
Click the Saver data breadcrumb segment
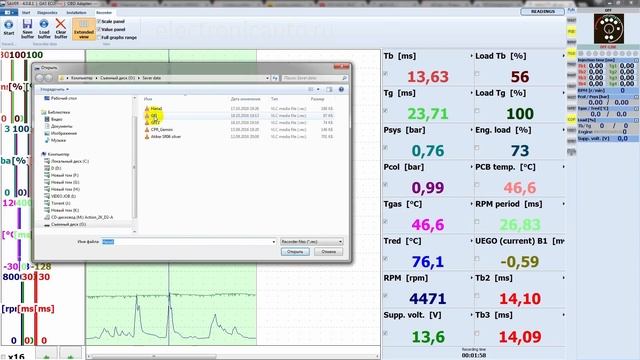151,78
